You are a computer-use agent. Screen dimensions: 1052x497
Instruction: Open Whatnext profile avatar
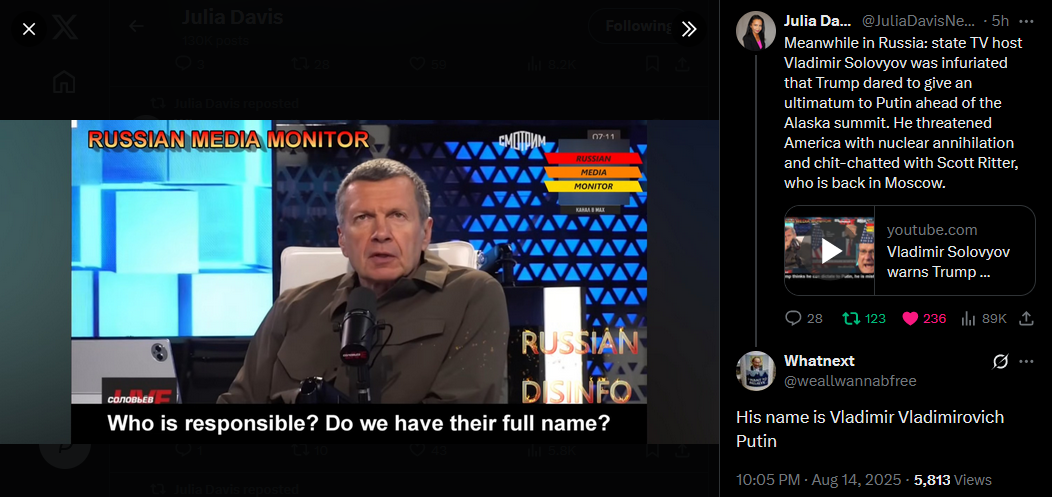(756, 371)
